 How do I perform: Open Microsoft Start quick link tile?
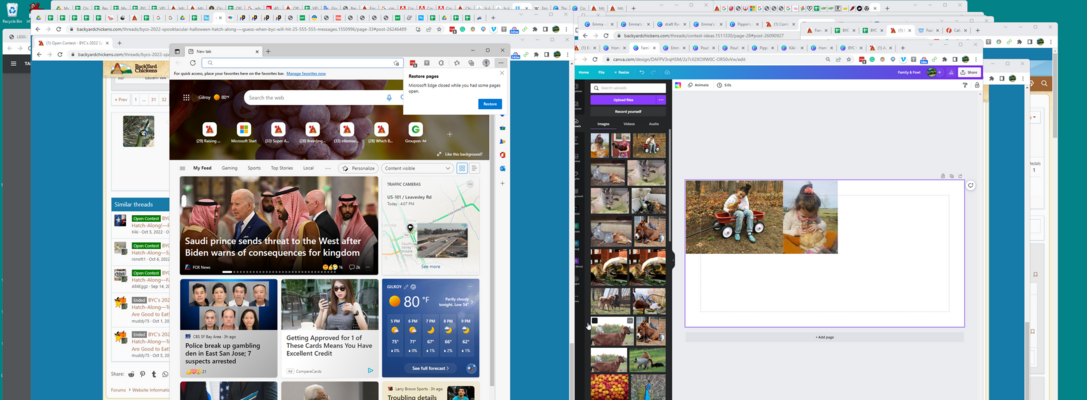tap(243, 132)
